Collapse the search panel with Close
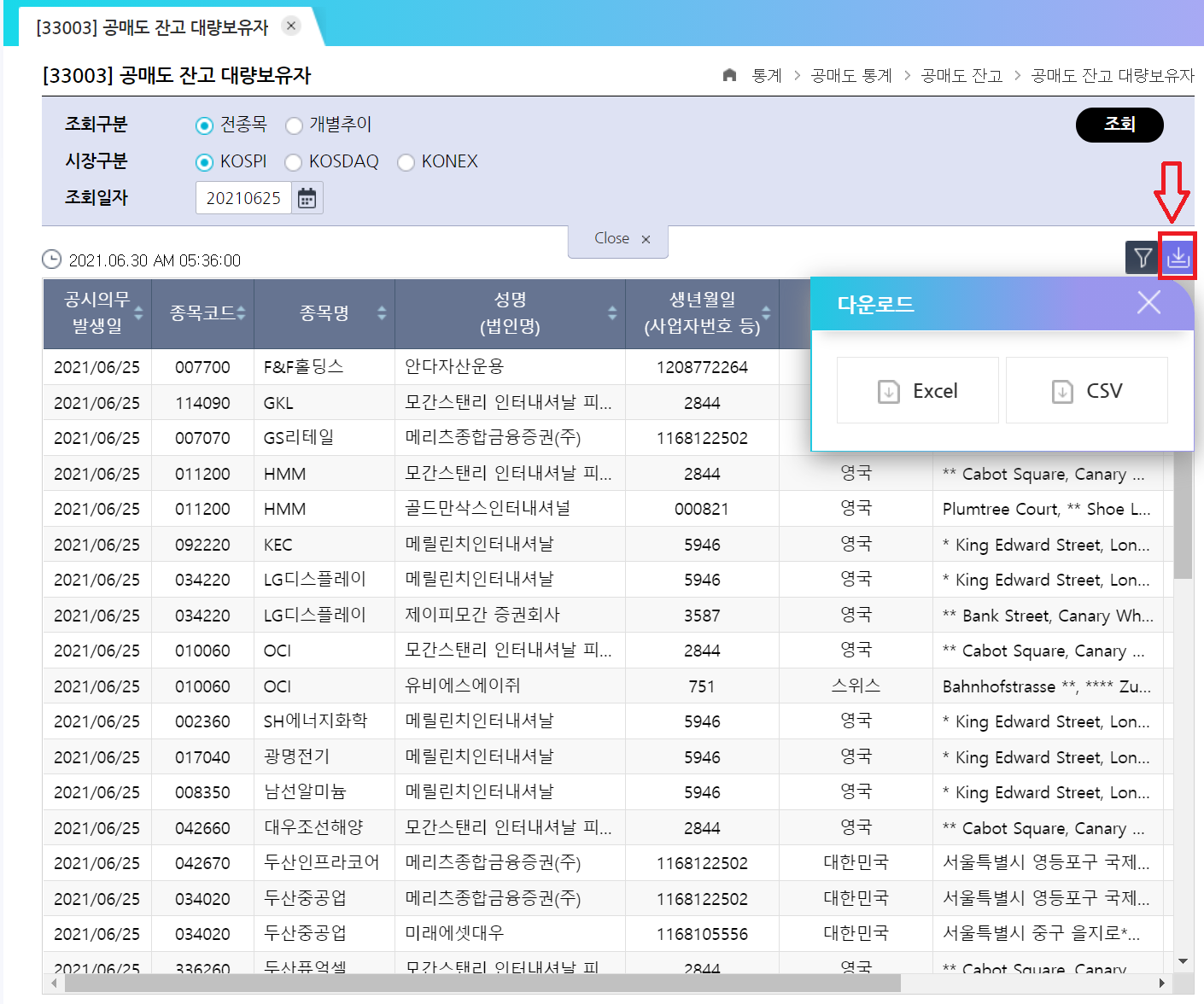 click(x=618, y=239)
